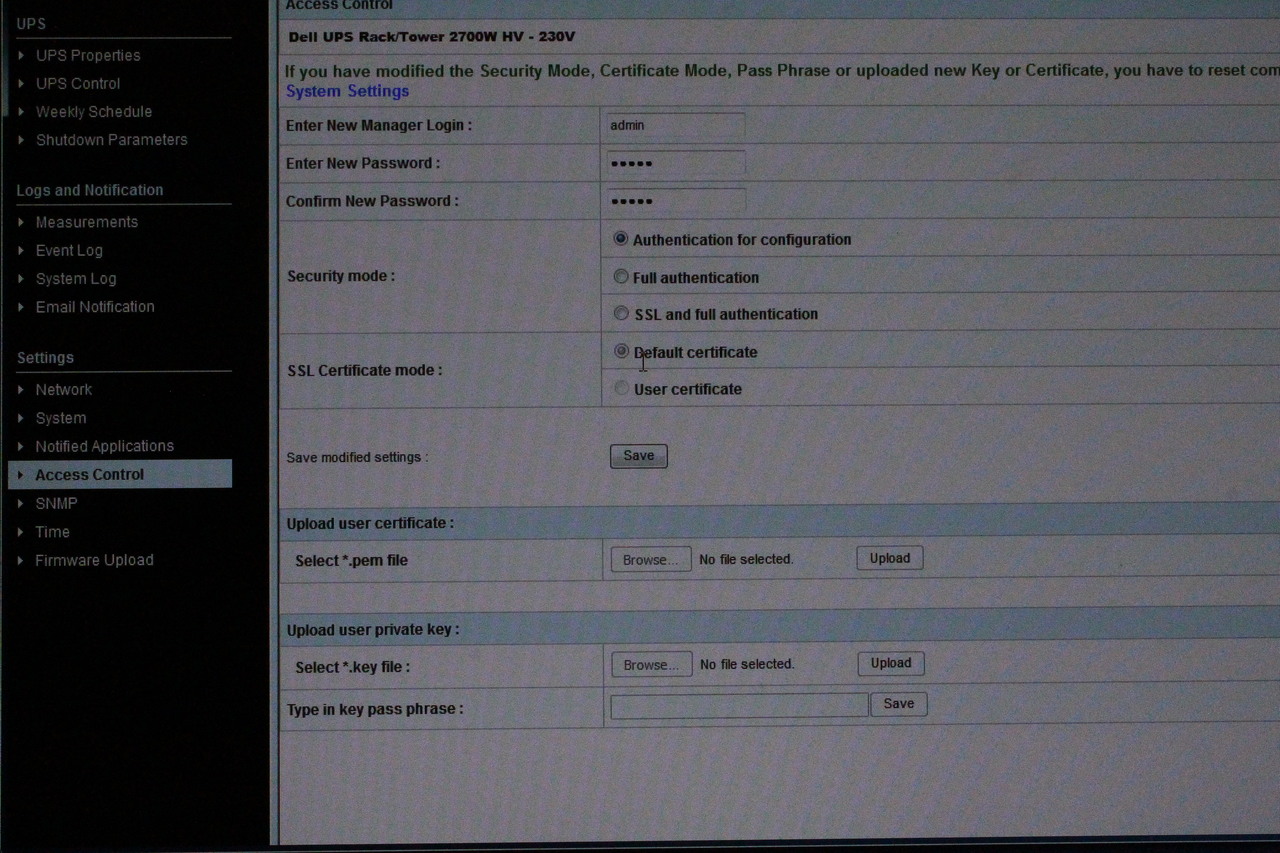Image resolution: width=1280 pixels, height=853 pixels.
Task: Go to Firmware Upload page
Action: [x=95, y=560]
